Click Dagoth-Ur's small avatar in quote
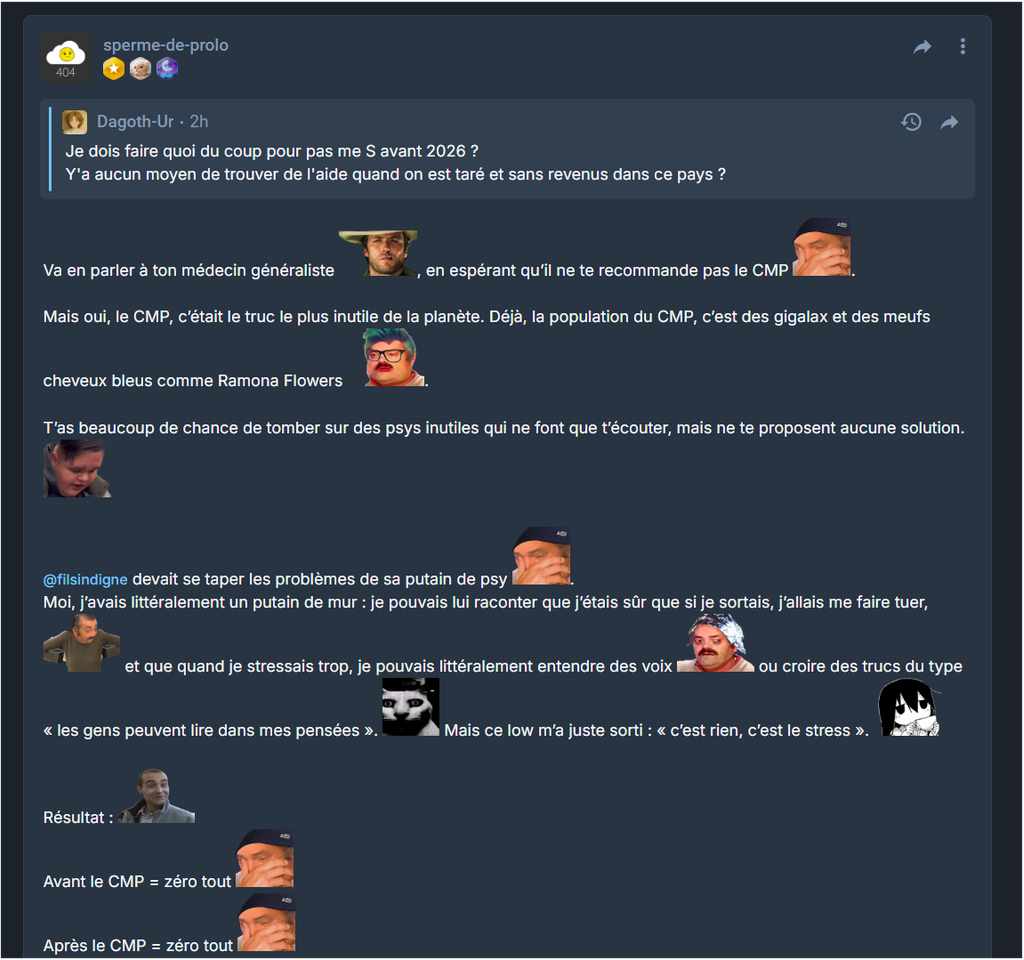This screenshot has height=960, width=1024. pyautogui.click(x=74, y=122)
